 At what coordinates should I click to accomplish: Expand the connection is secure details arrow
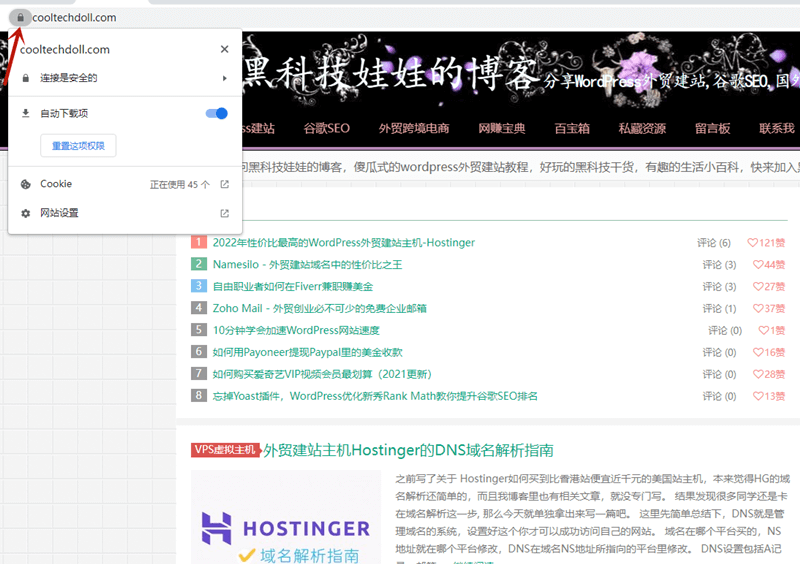tap(224, 78)
